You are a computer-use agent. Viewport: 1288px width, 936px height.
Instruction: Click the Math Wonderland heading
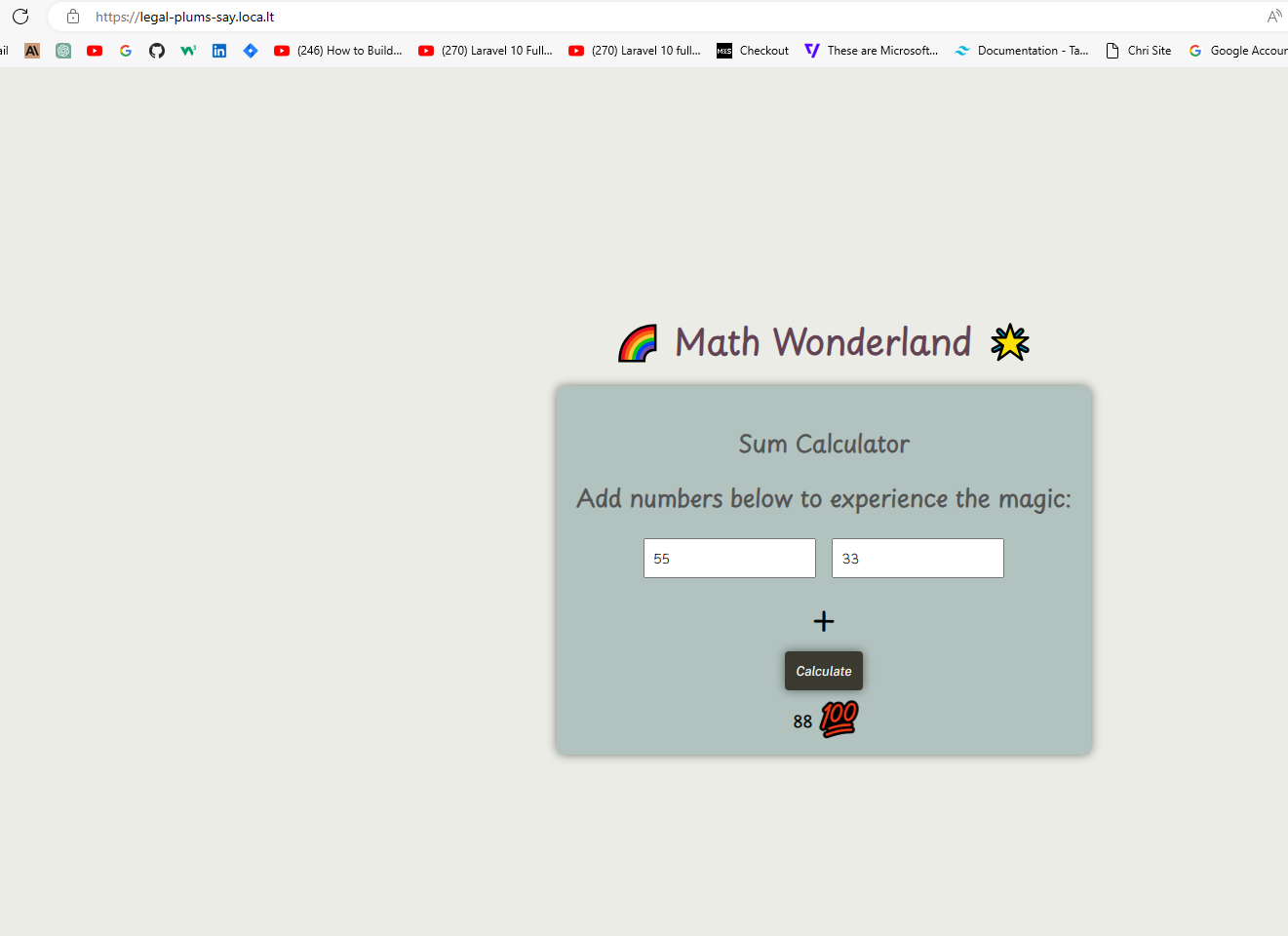[823, 342]
